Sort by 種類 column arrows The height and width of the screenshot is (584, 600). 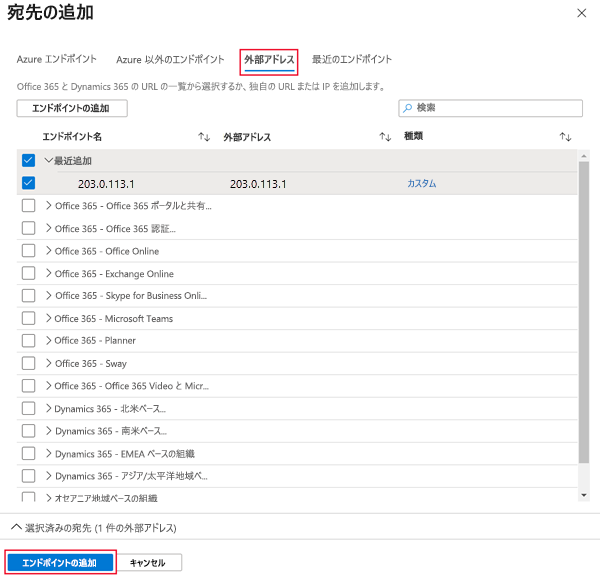click(x=565, y=137)
